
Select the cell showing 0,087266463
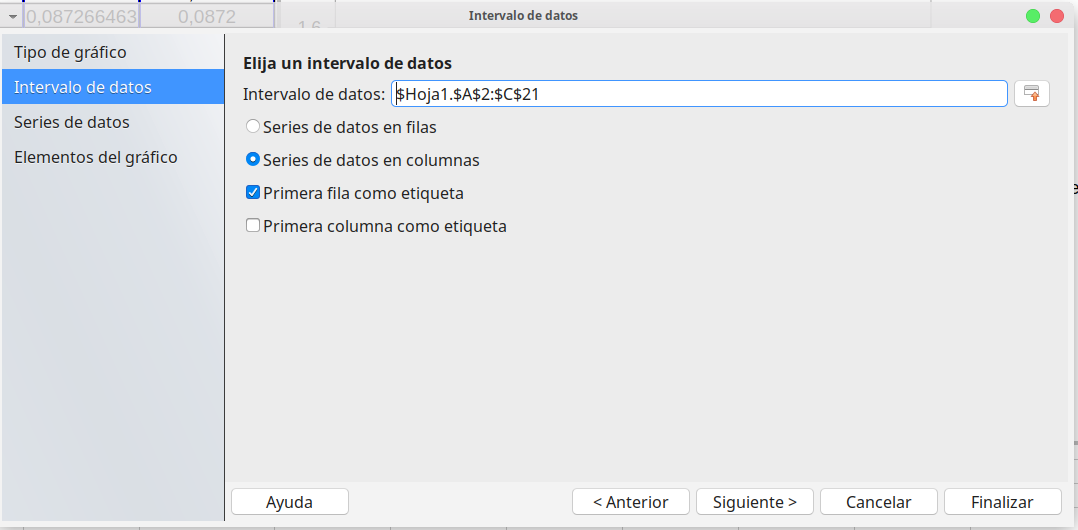pyautogui.click(x=81, y=16)
